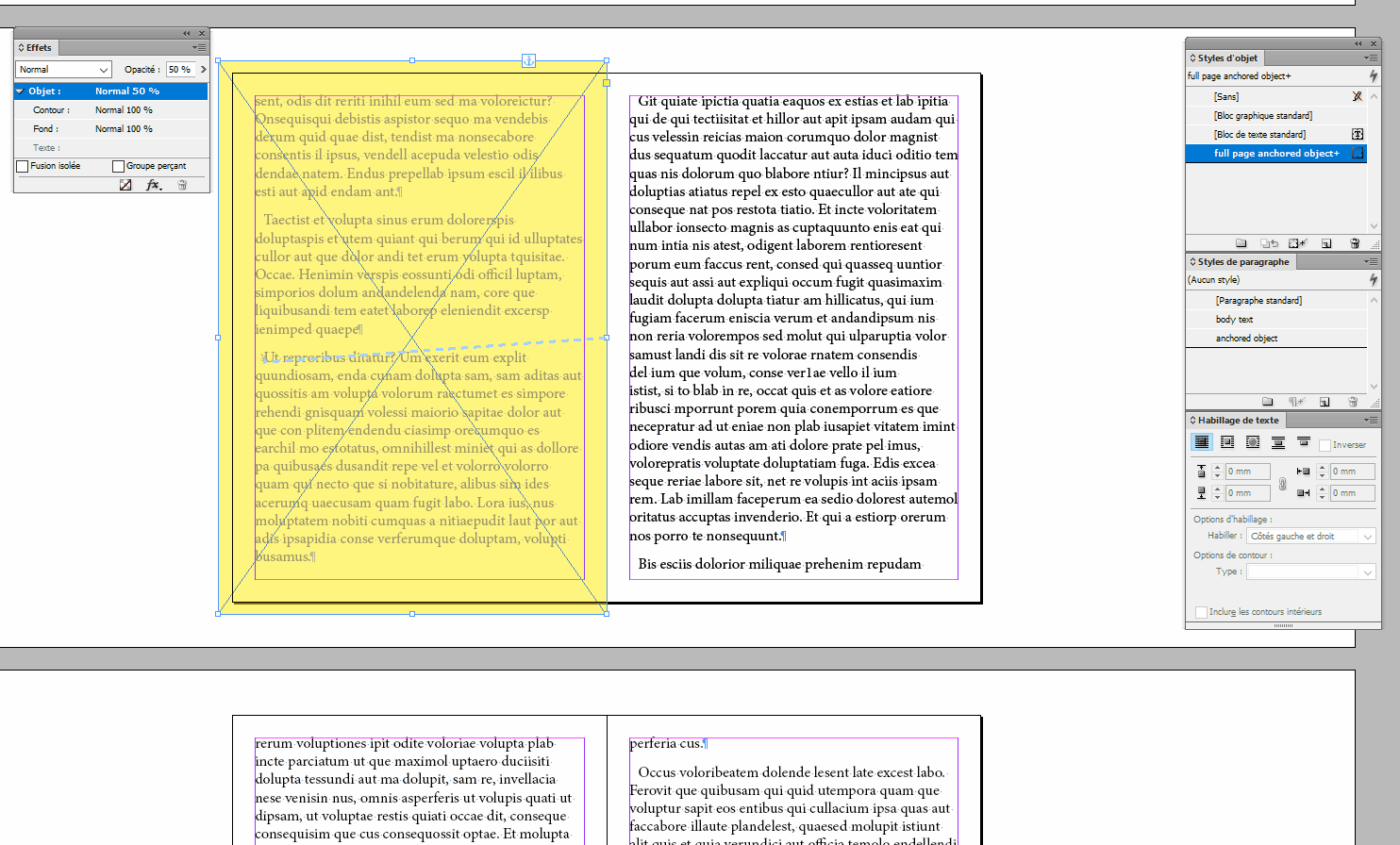Open the Effets panel menu
Screen dimensions: 1400x845
point(199,47)
